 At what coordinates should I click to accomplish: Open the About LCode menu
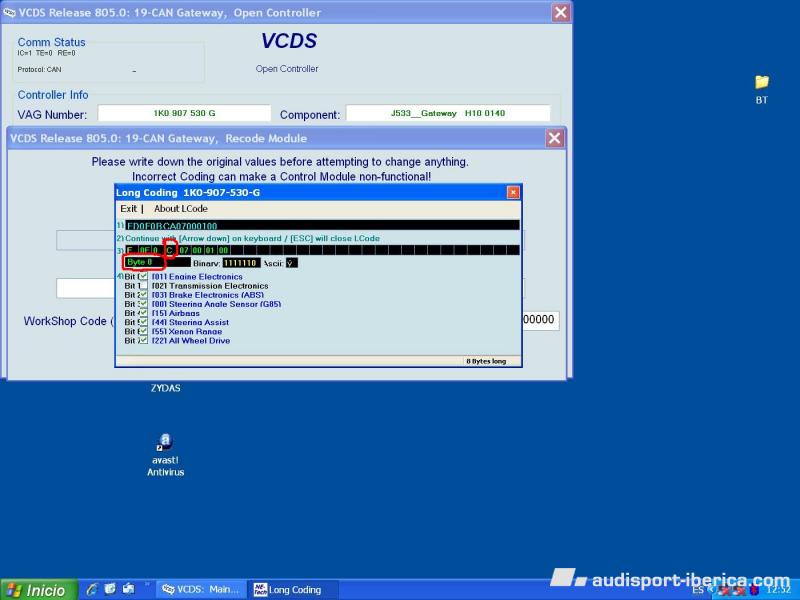click(181, 209)
